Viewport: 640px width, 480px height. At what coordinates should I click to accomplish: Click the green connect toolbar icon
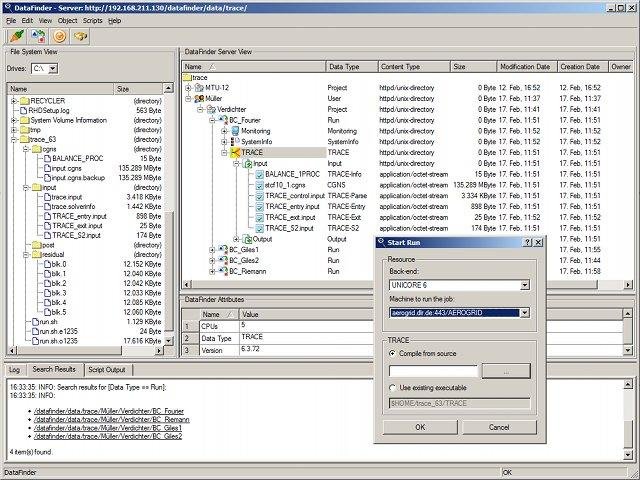pyautogui.click(x=17, y=35)
